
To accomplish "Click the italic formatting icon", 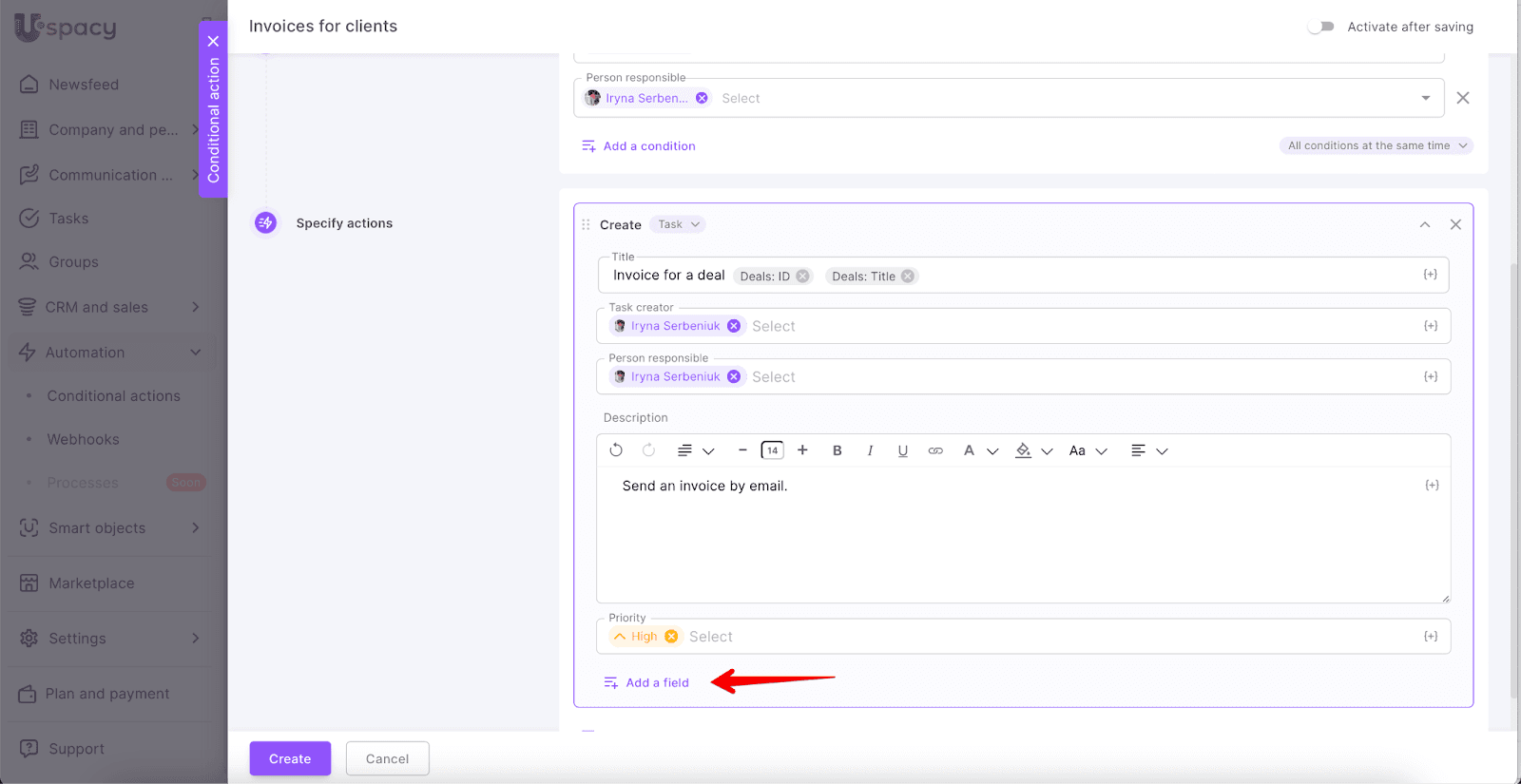I will click(x=870, y=450).
